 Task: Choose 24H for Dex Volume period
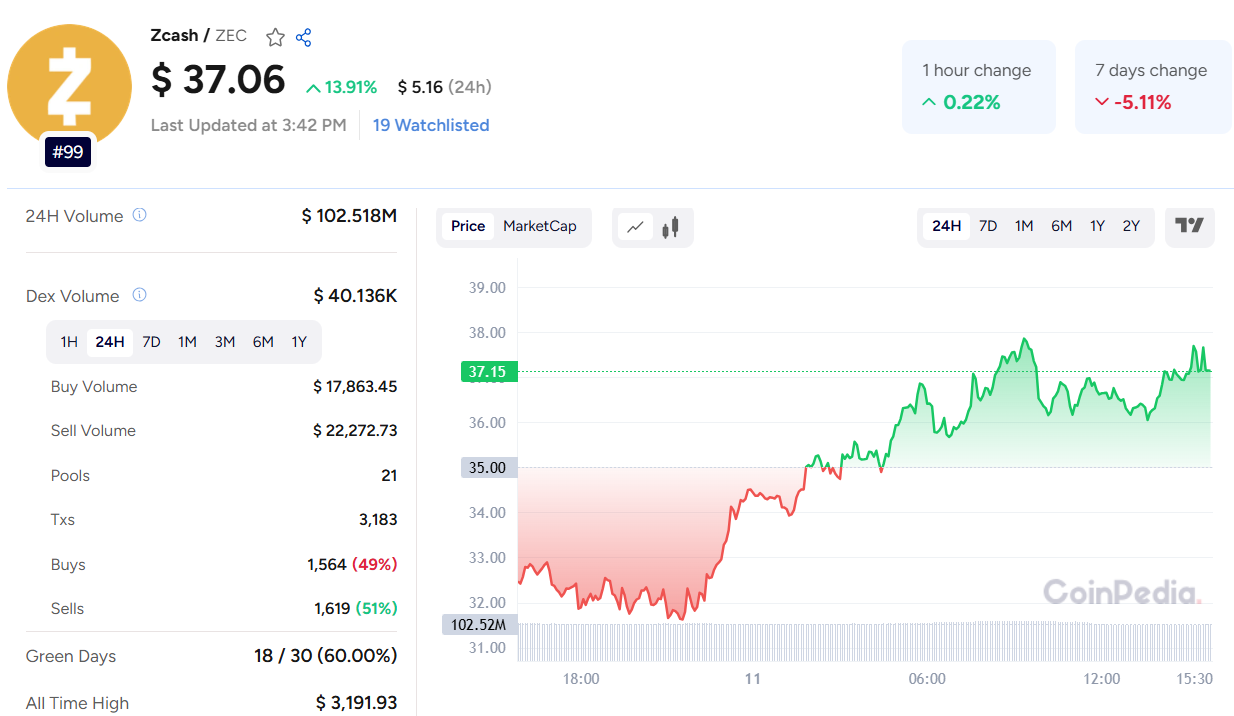click(x=110, y=342)
